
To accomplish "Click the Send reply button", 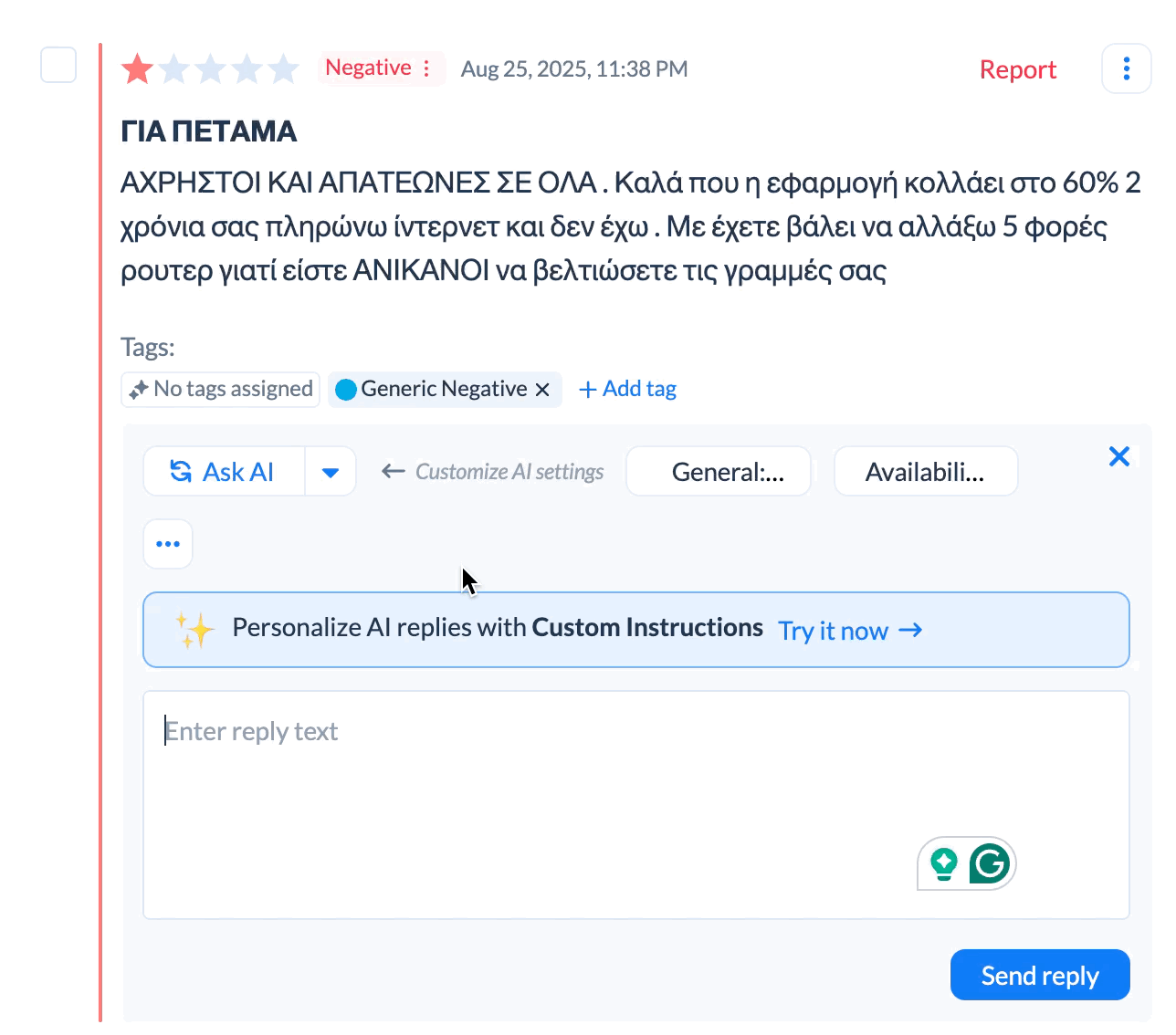I will pyautogui.click(x=1040, y=975).
